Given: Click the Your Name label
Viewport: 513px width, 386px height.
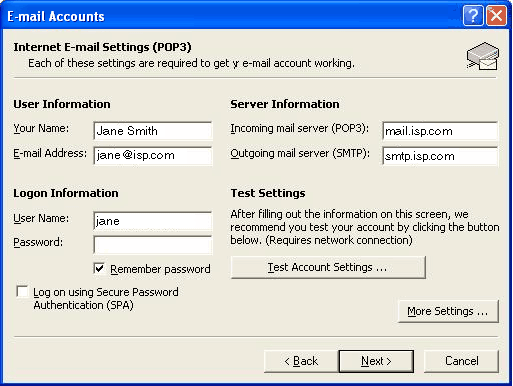Looking at the screenshot, I should click(41, 128).
